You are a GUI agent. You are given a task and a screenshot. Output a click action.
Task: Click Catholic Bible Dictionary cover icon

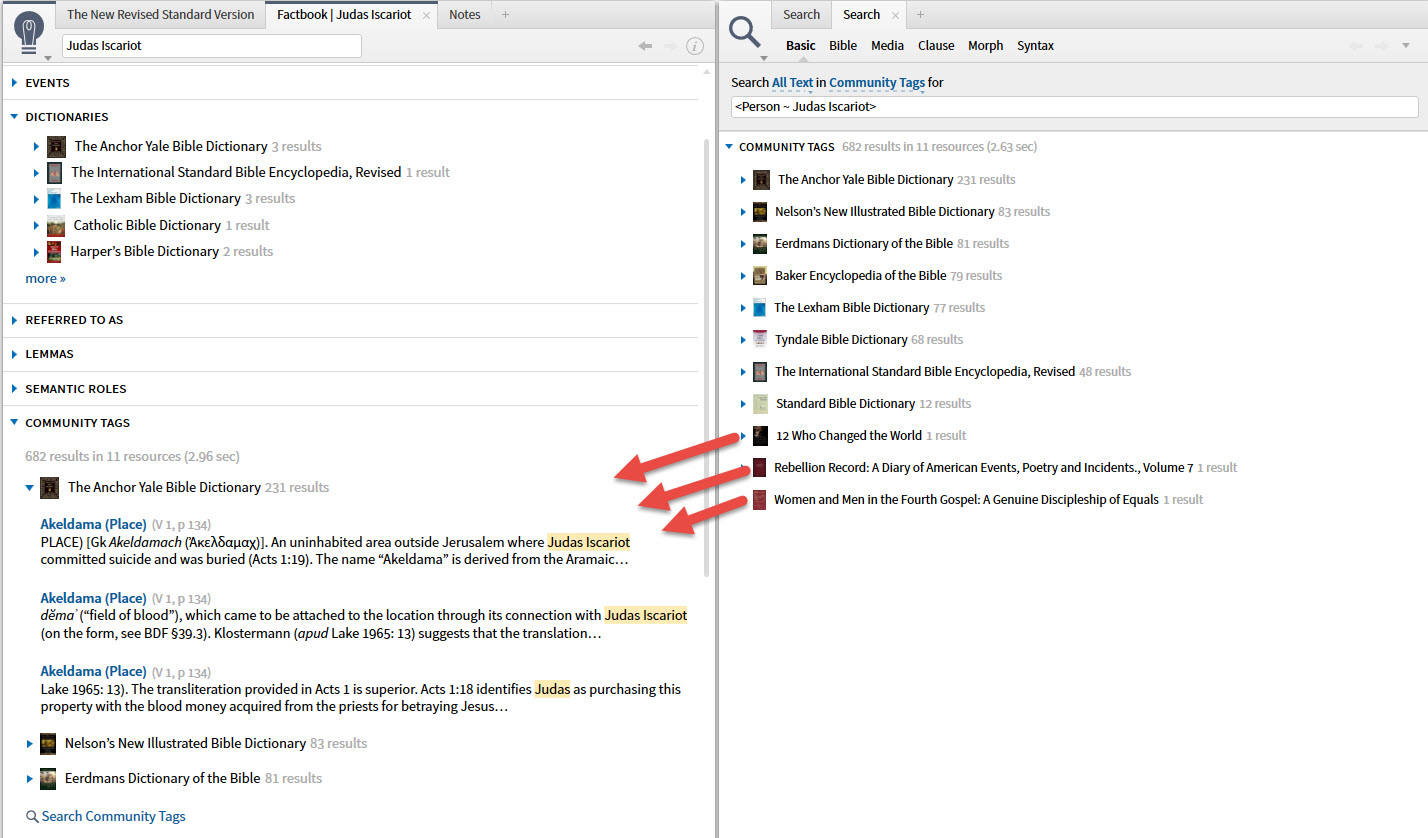[x=56, y=225]
